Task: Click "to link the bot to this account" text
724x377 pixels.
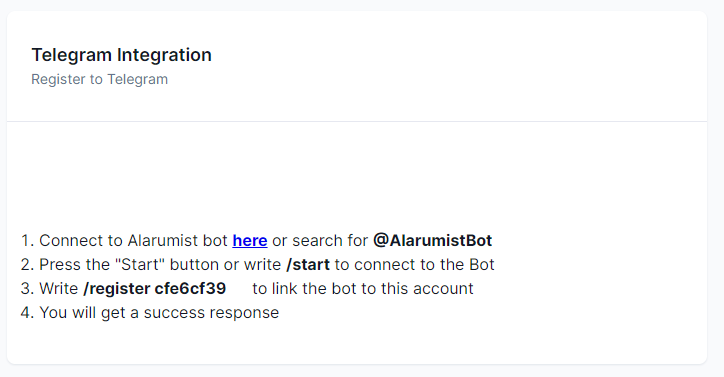Action: coord(363,289)
